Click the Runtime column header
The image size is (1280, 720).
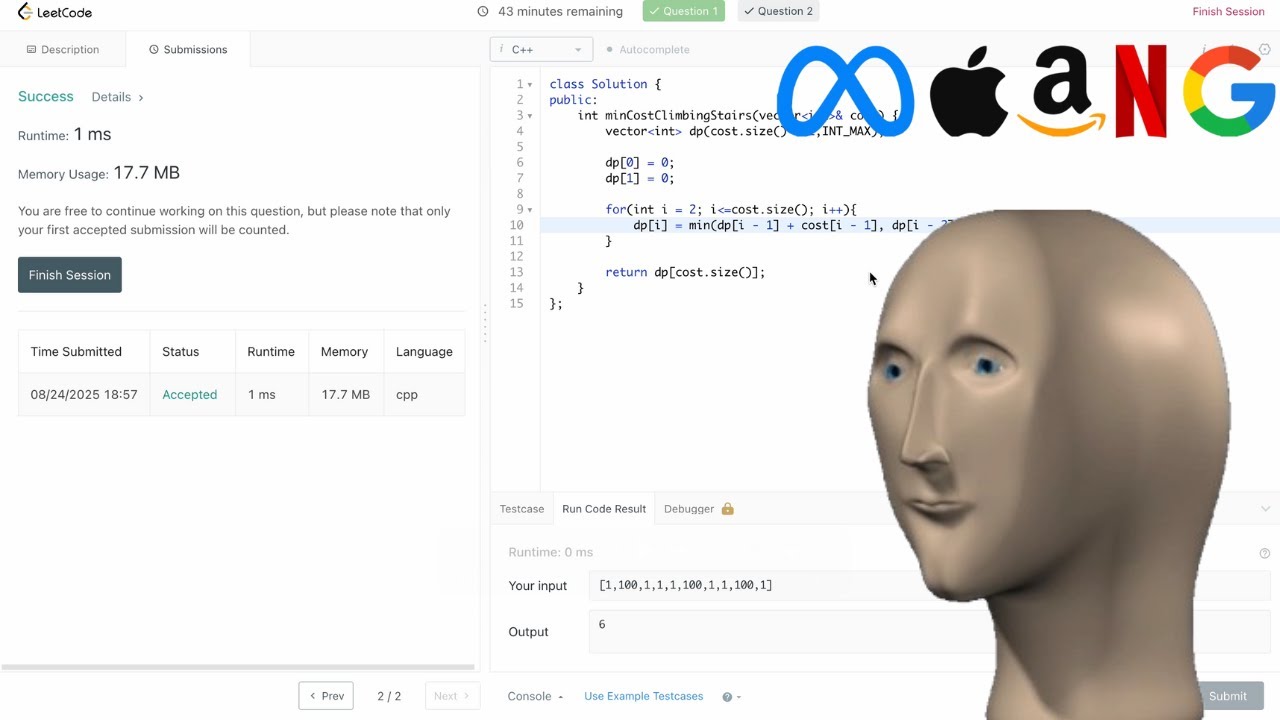click(271, 352)
